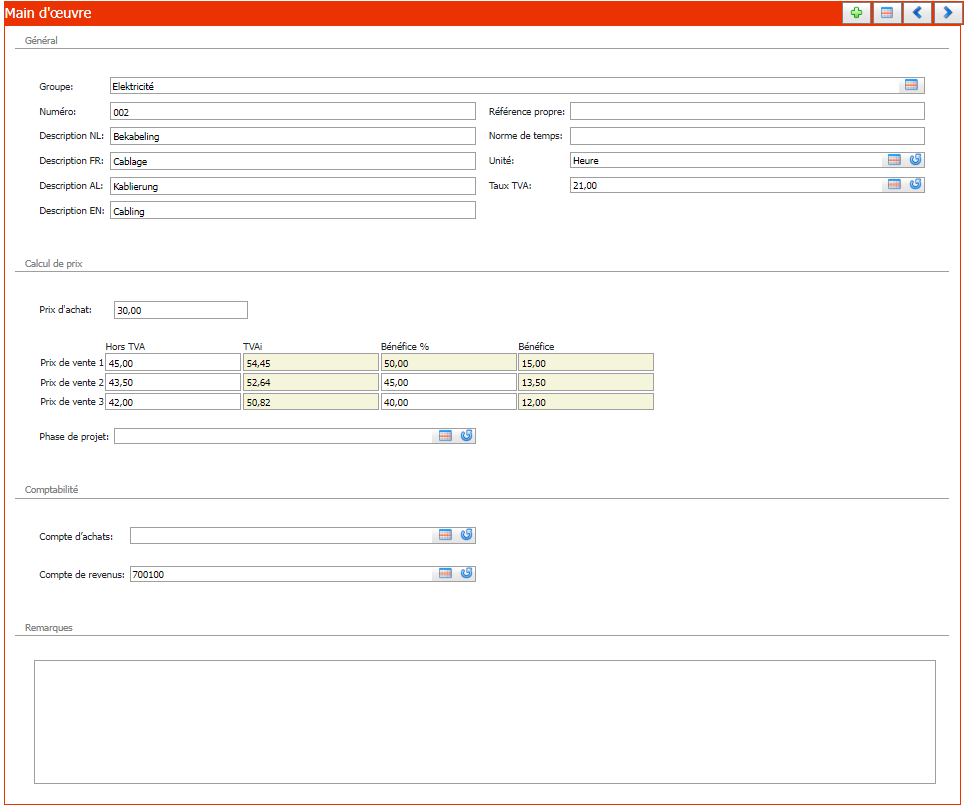Click TVAi value 50,82

(311, 402)
